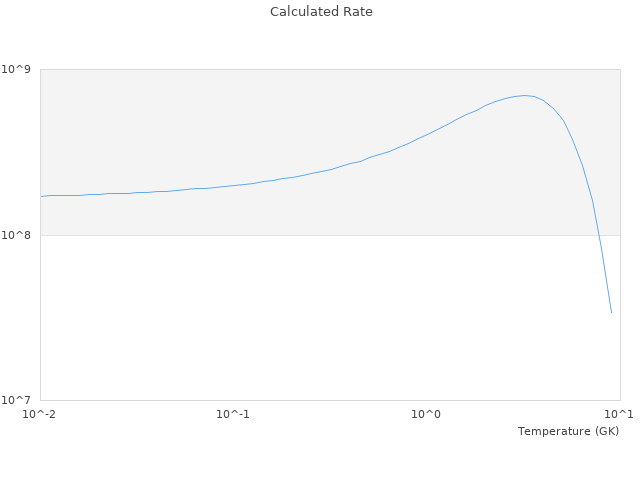Click the 10^-2 x-axis tick label
640x480 pixels.
pyautogui.click(x=39, y=414)
